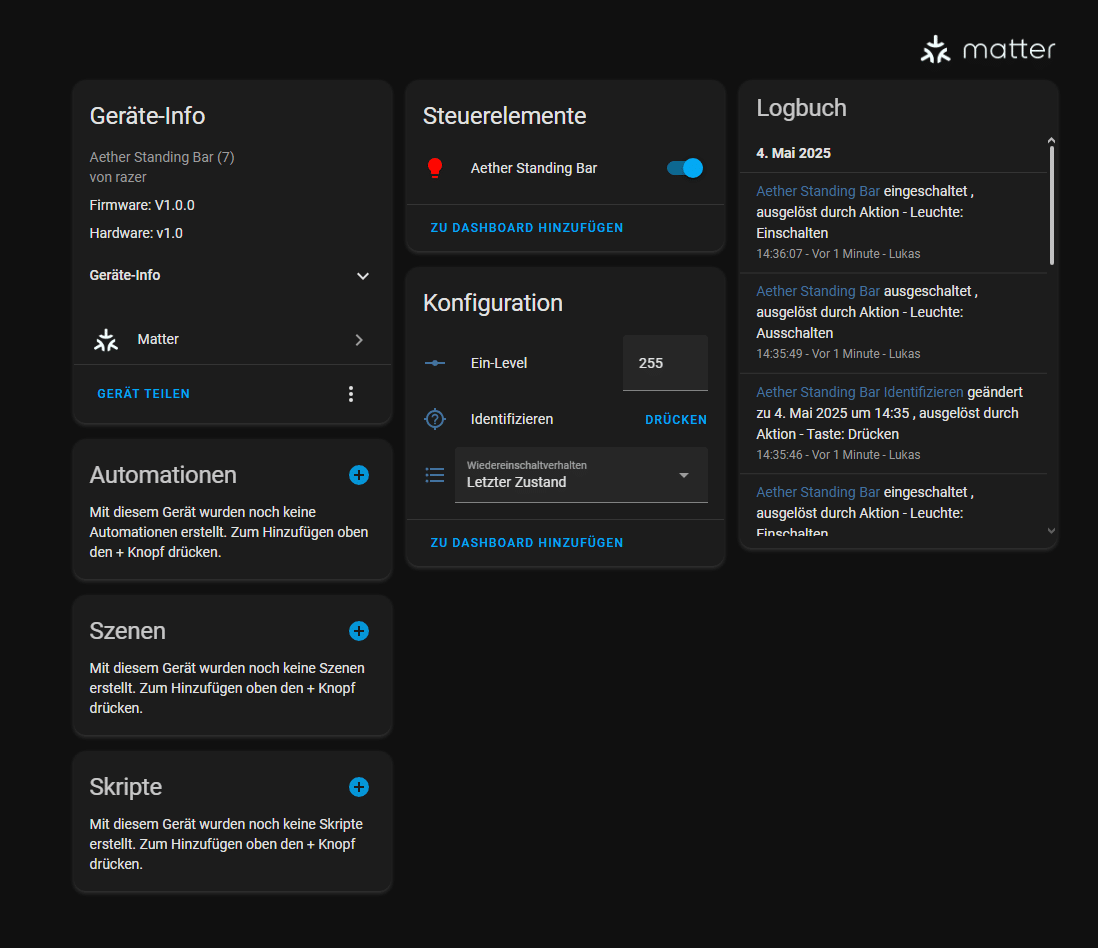Click the Ein-Level slider icon
The image size is (1098, 948).
[x=435, y=363]
